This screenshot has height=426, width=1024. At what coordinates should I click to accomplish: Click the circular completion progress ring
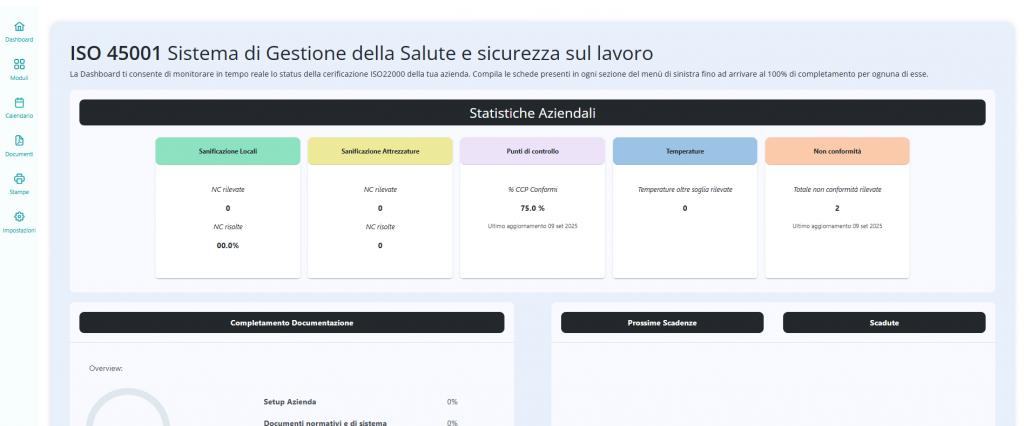coord(128,408)
